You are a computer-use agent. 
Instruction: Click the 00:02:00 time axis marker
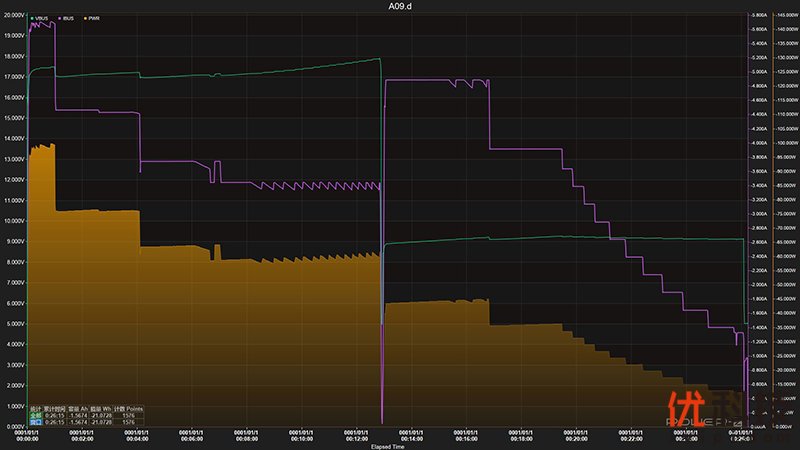click(80, 437)
